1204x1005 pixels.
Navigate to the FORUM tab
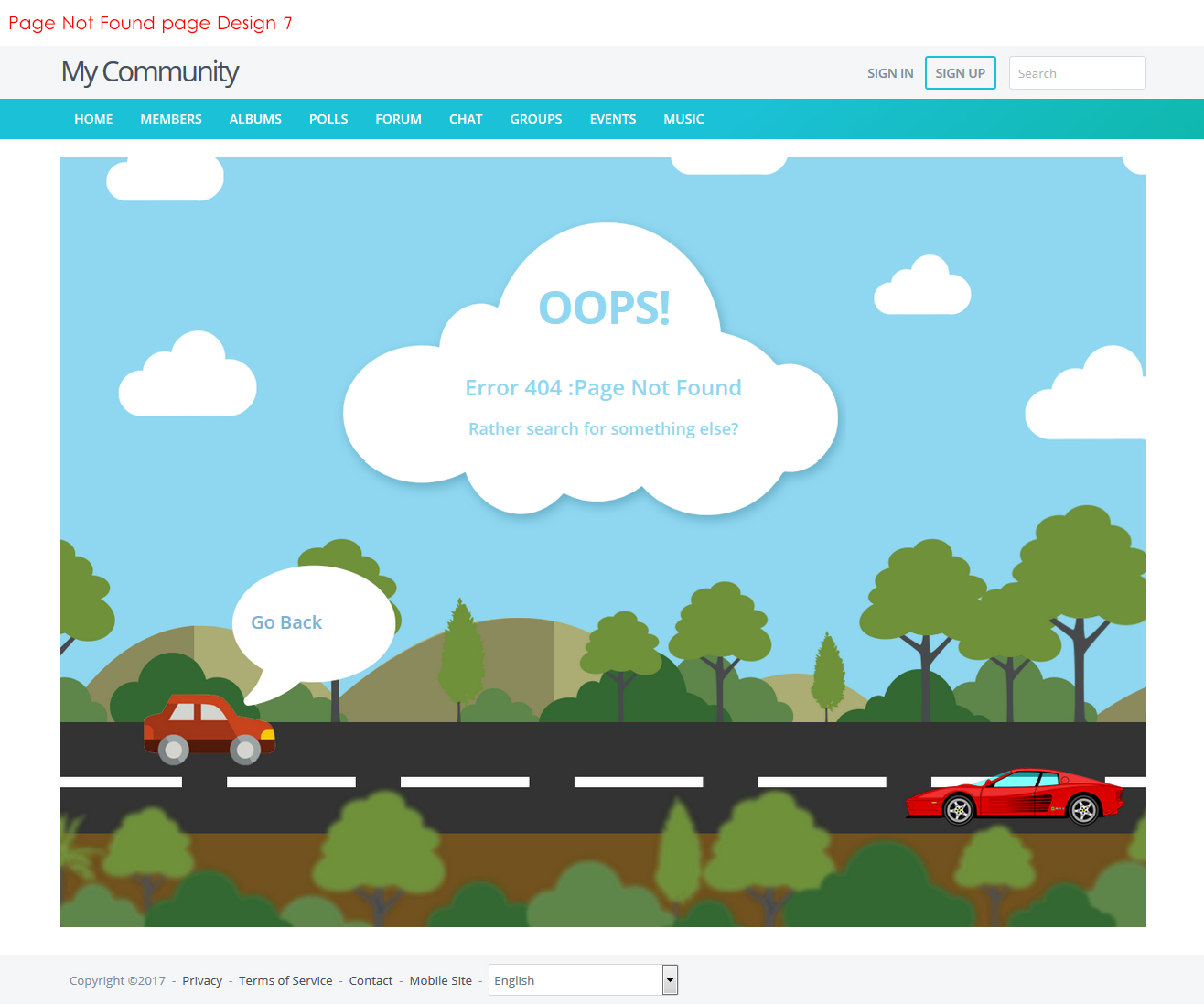(398, 119)
